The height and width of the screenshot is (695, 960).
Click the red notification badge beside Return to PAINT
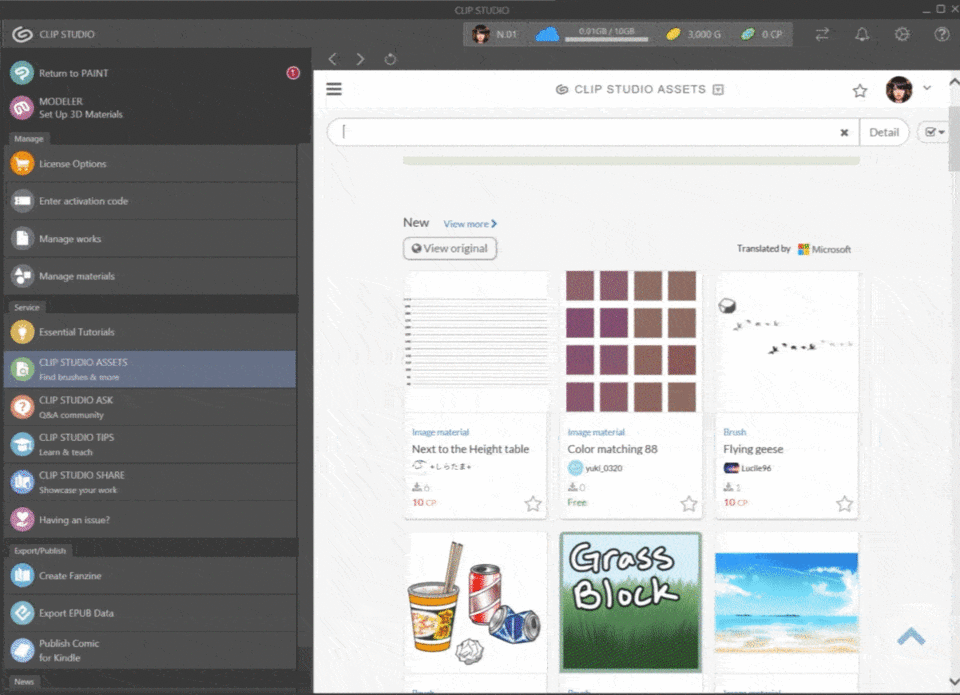coord(293,73)
